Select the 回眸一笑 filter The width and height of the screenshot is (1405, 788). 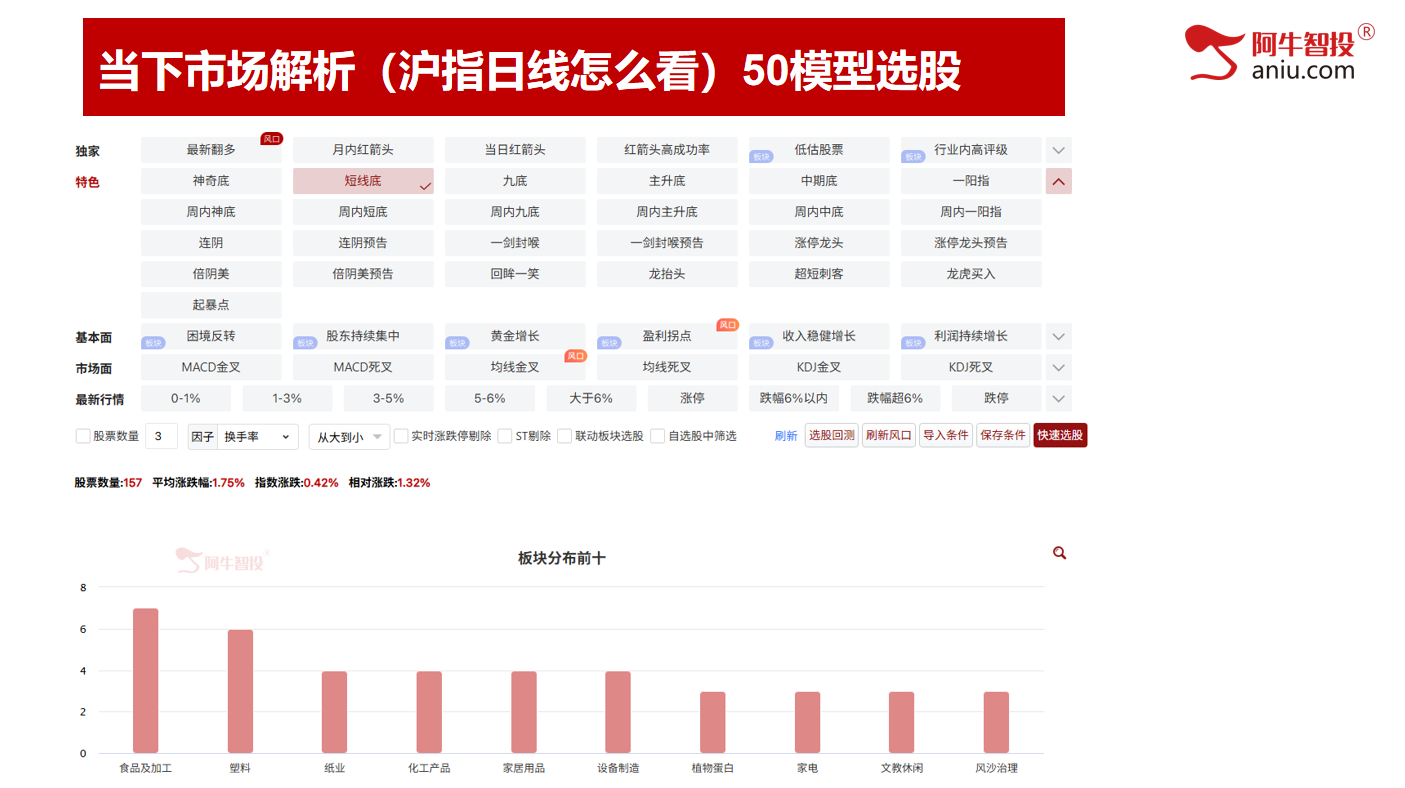click(515, 274)
